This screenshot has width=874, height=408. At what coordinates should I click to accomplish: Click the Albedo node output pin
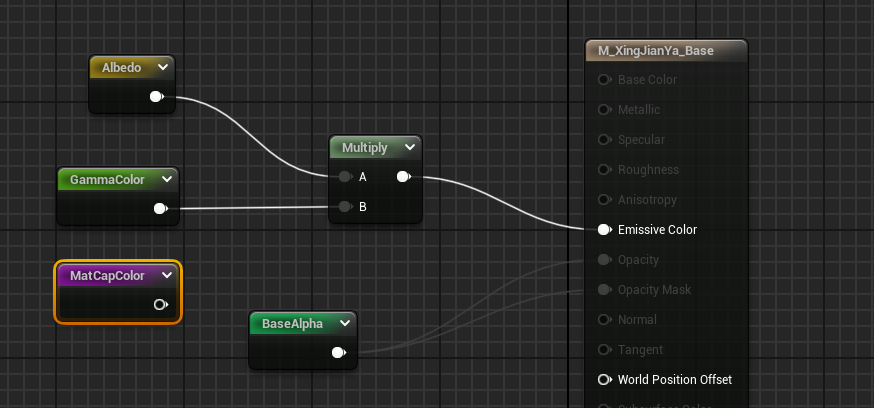[155, 97]
